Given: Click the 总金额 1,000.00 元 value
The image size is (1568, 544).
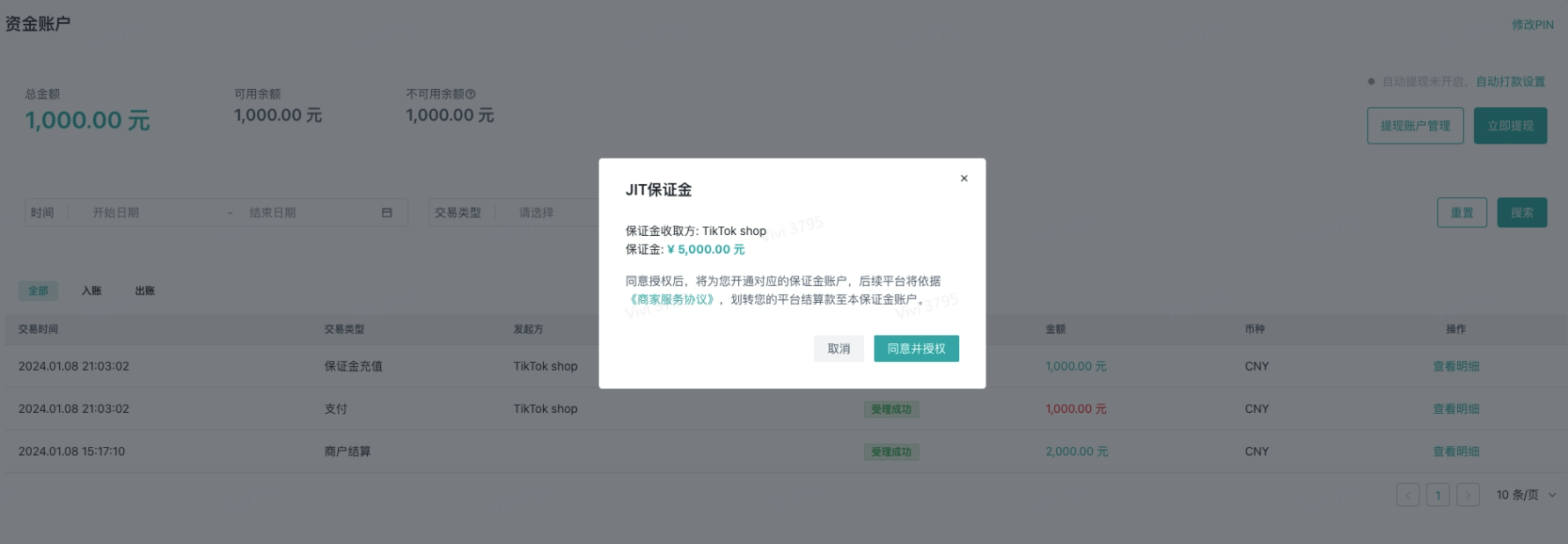Looking at the screenshot, I should (87, 121).
